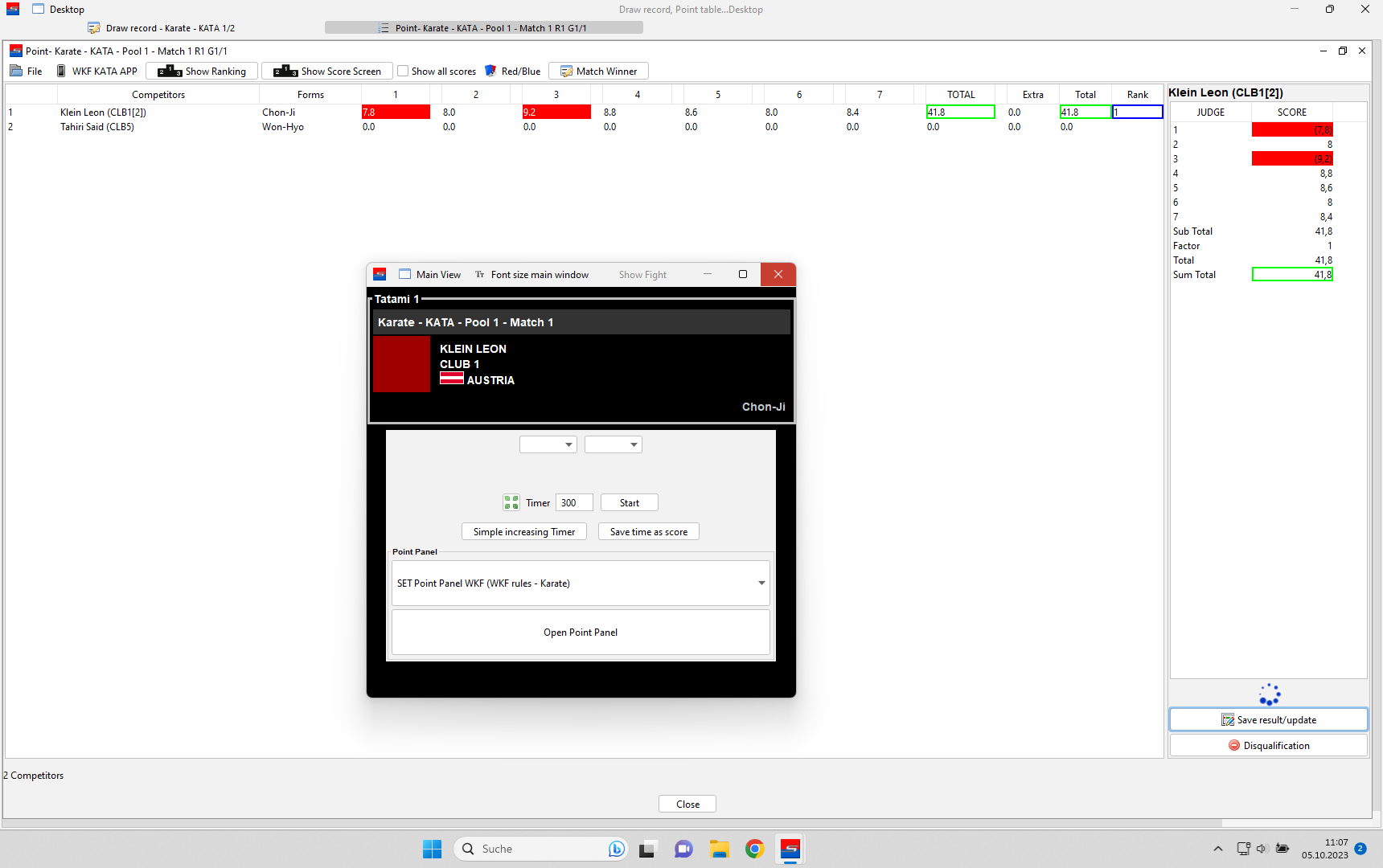The height and width of the screenshot is (868, 1383).
Task: Click Save time as score button
Action: click(x=649, y=531)
